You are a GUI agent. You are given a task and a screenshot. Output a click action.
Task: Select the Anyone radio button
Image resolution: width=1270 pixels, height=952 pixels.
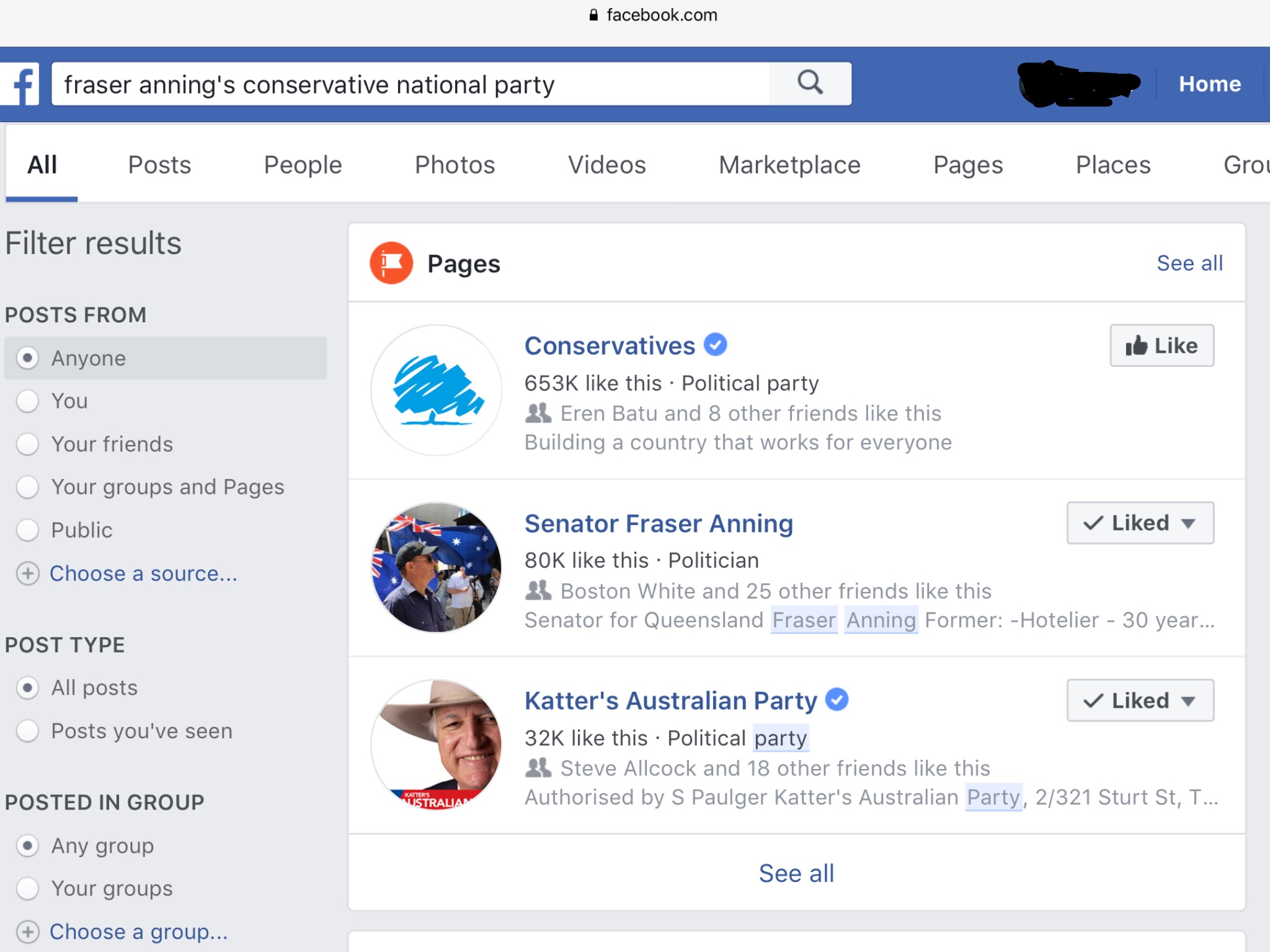[x=27, y=358]
